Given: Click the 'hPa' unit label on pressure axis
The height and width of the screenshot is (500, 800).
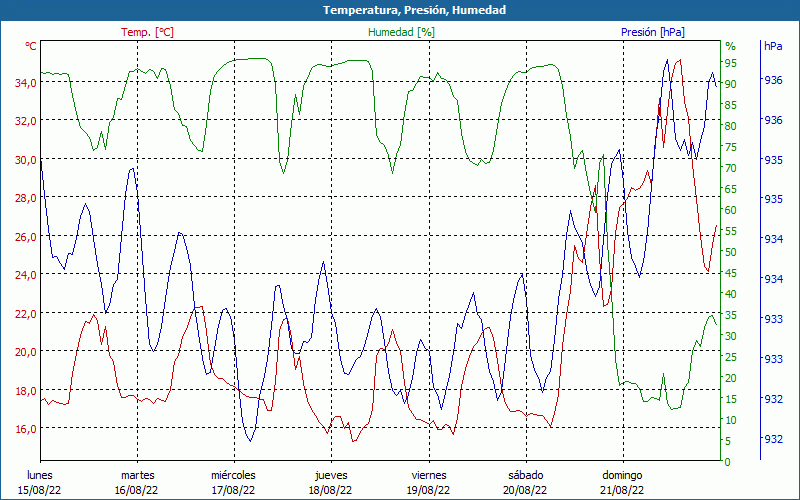Looking at the screenshot, I should (773, 46).
